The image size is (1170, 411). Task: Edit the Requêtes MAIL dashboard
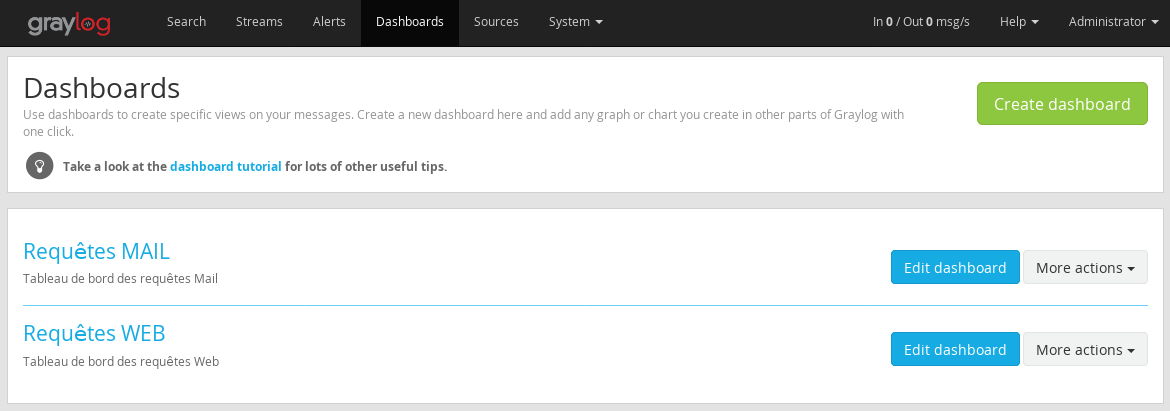(x=955, y=267)
